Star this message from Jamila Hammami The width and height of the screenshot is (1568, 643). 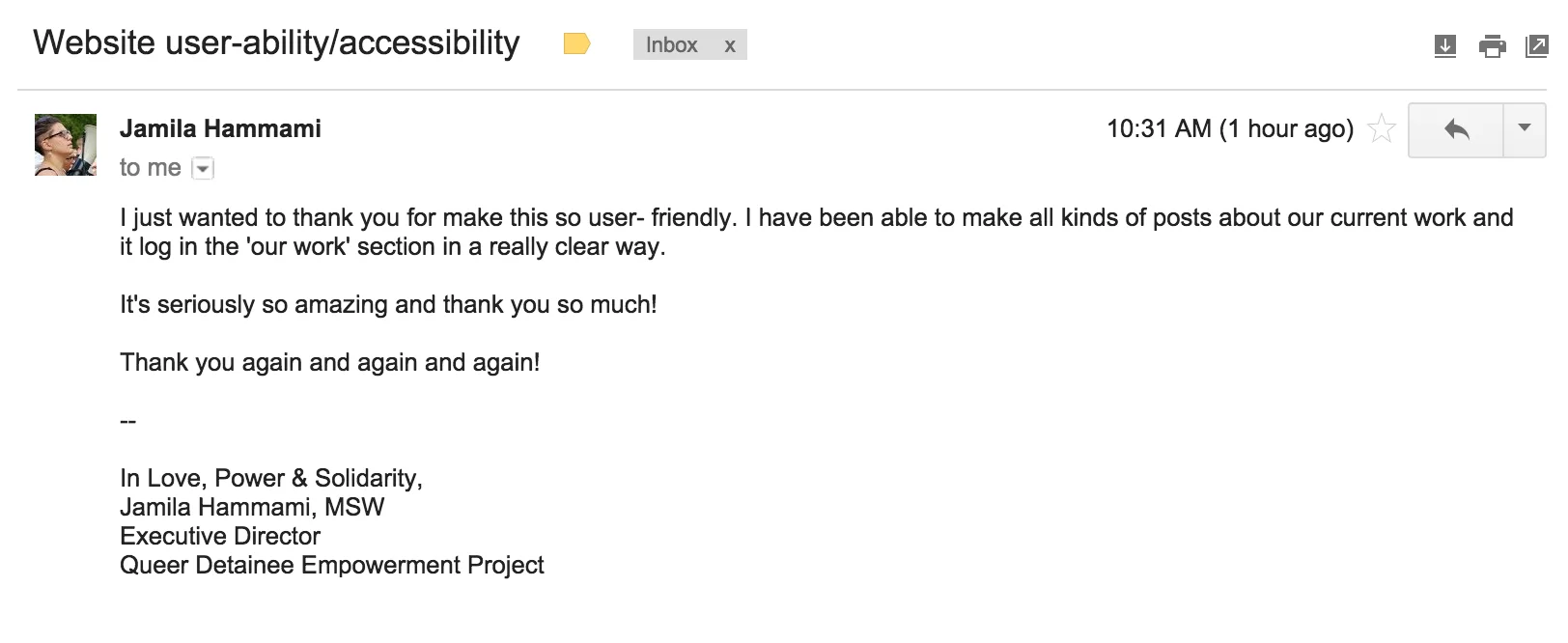(1382, 128)
